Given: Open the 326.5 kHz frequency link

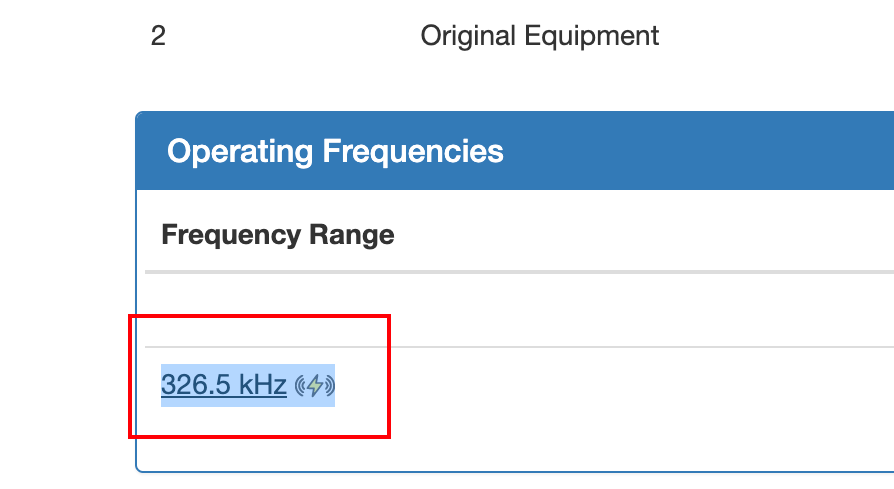Looking at the screenshot, I should 224,385.
